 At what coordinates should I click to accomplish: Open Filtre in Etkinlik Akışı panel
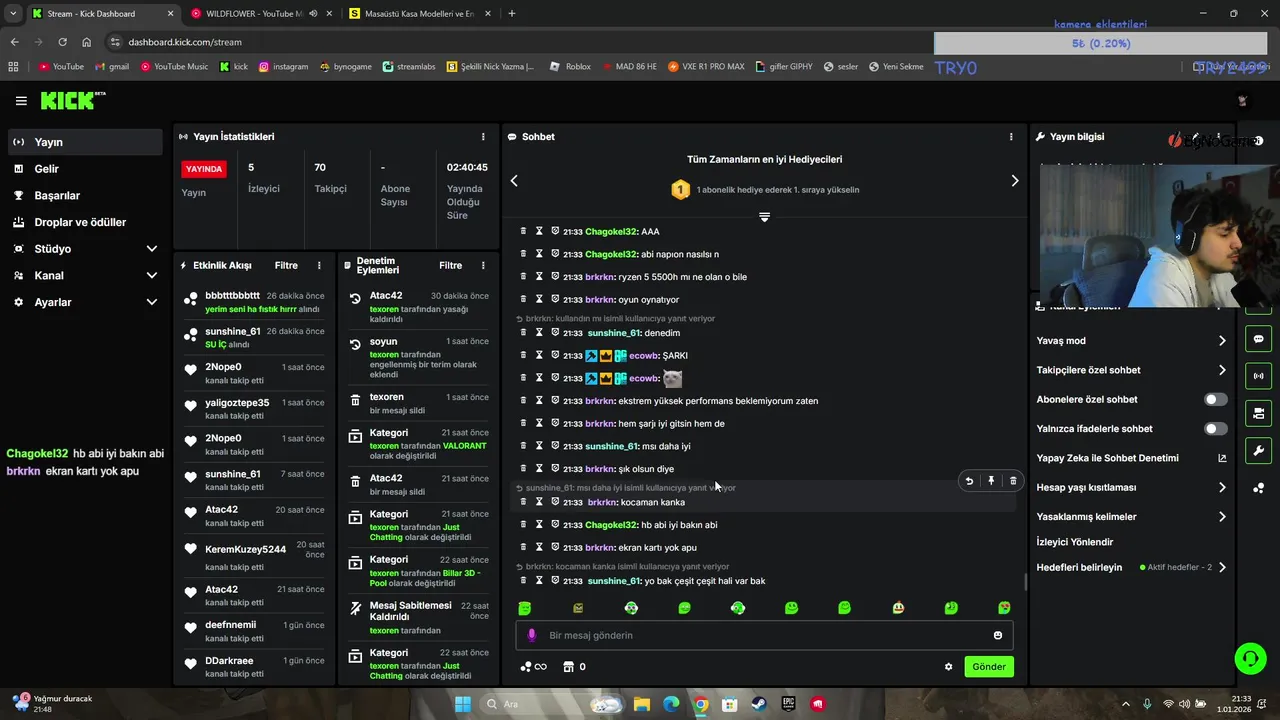[x=286, y=266]
